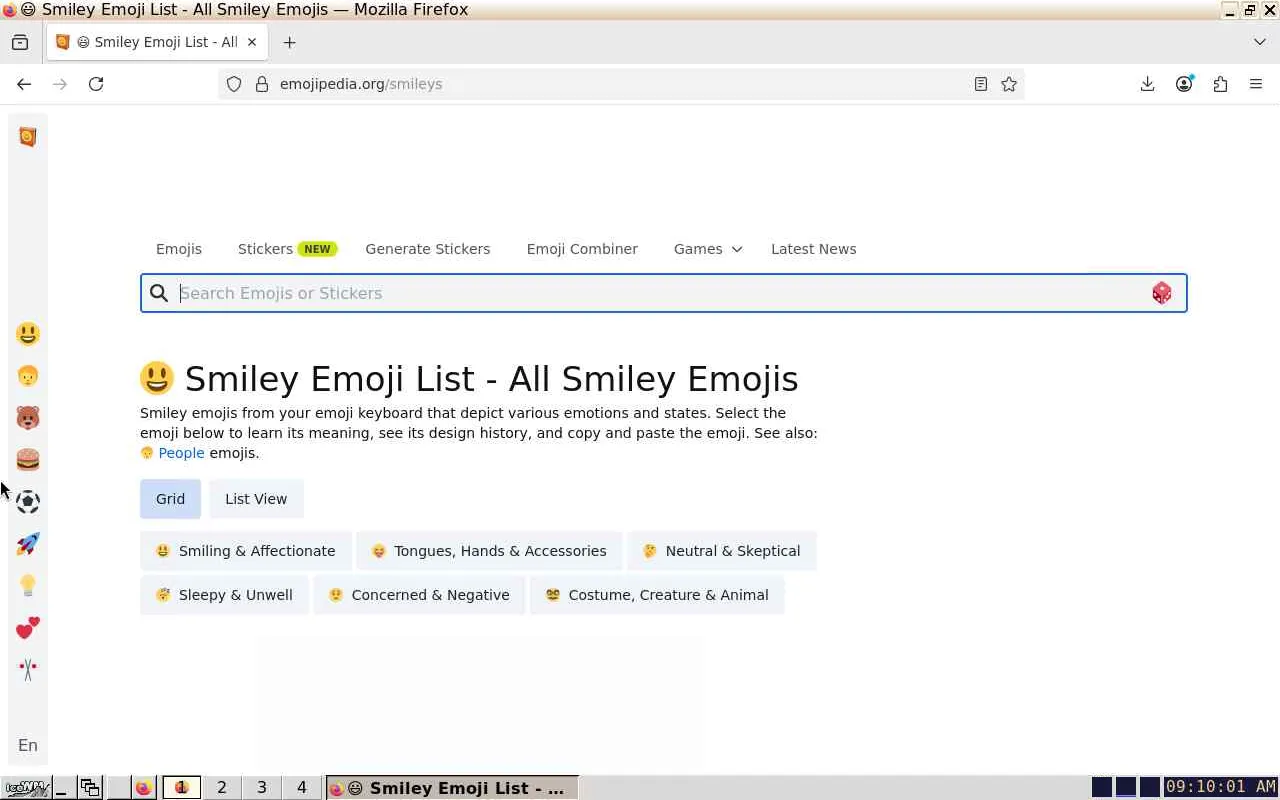
Task: Click the Search Emojis or Stickers field
Action: coord(664,293)
